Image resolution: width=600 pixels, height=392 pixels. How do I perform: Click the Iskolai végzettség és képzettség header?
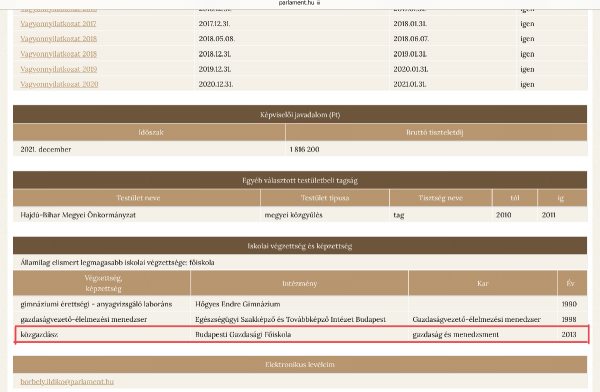[x=300, y=246]
